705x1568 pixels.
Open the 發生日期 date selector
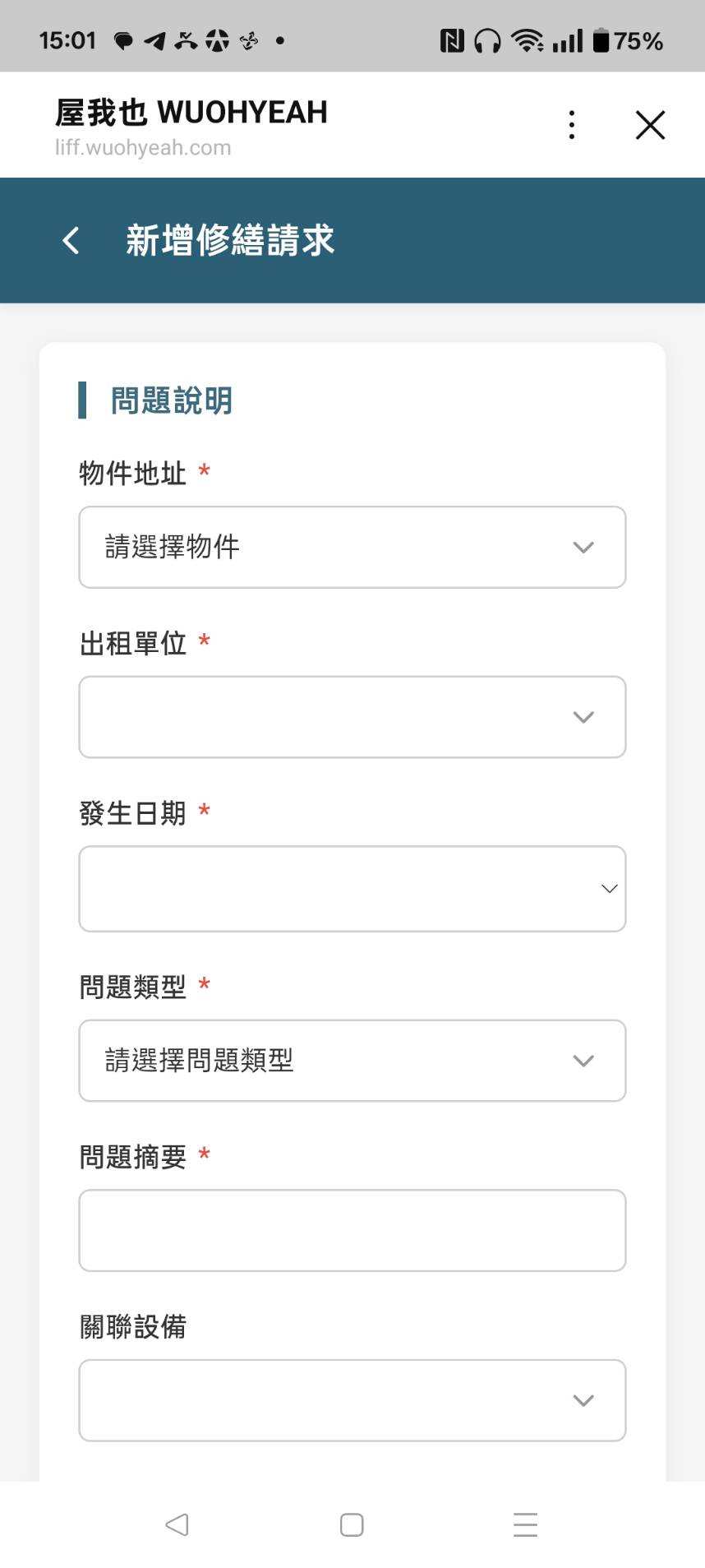point(352,888)
